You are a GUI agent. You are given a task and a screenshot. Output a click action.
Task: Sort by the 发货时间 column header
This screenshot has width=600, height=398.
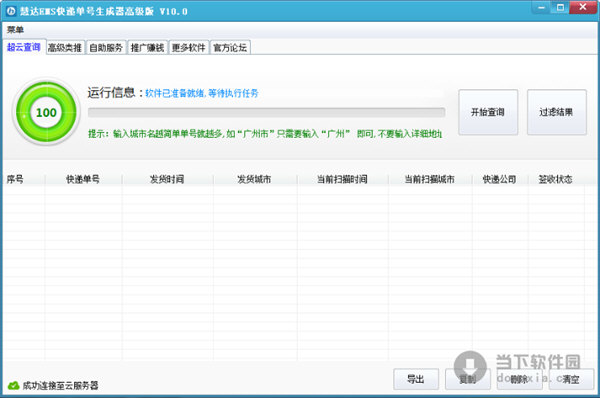[x=168, y=179]
